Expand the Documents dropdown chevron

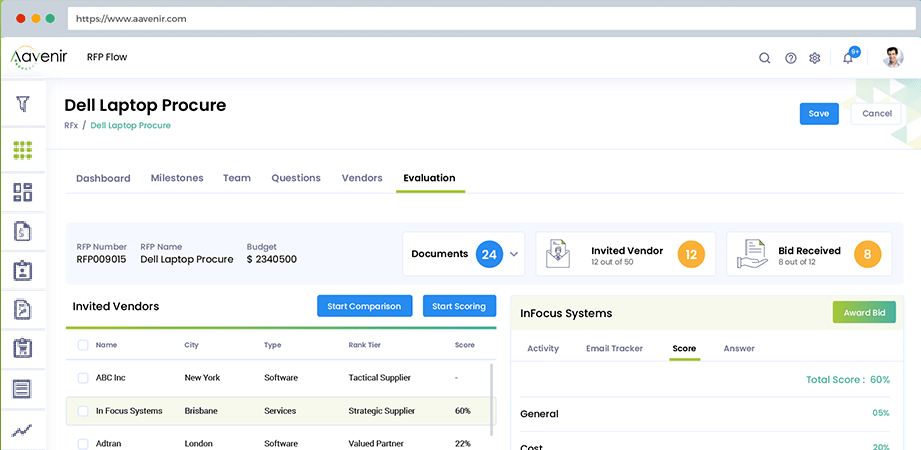click(x=514, y=254)
